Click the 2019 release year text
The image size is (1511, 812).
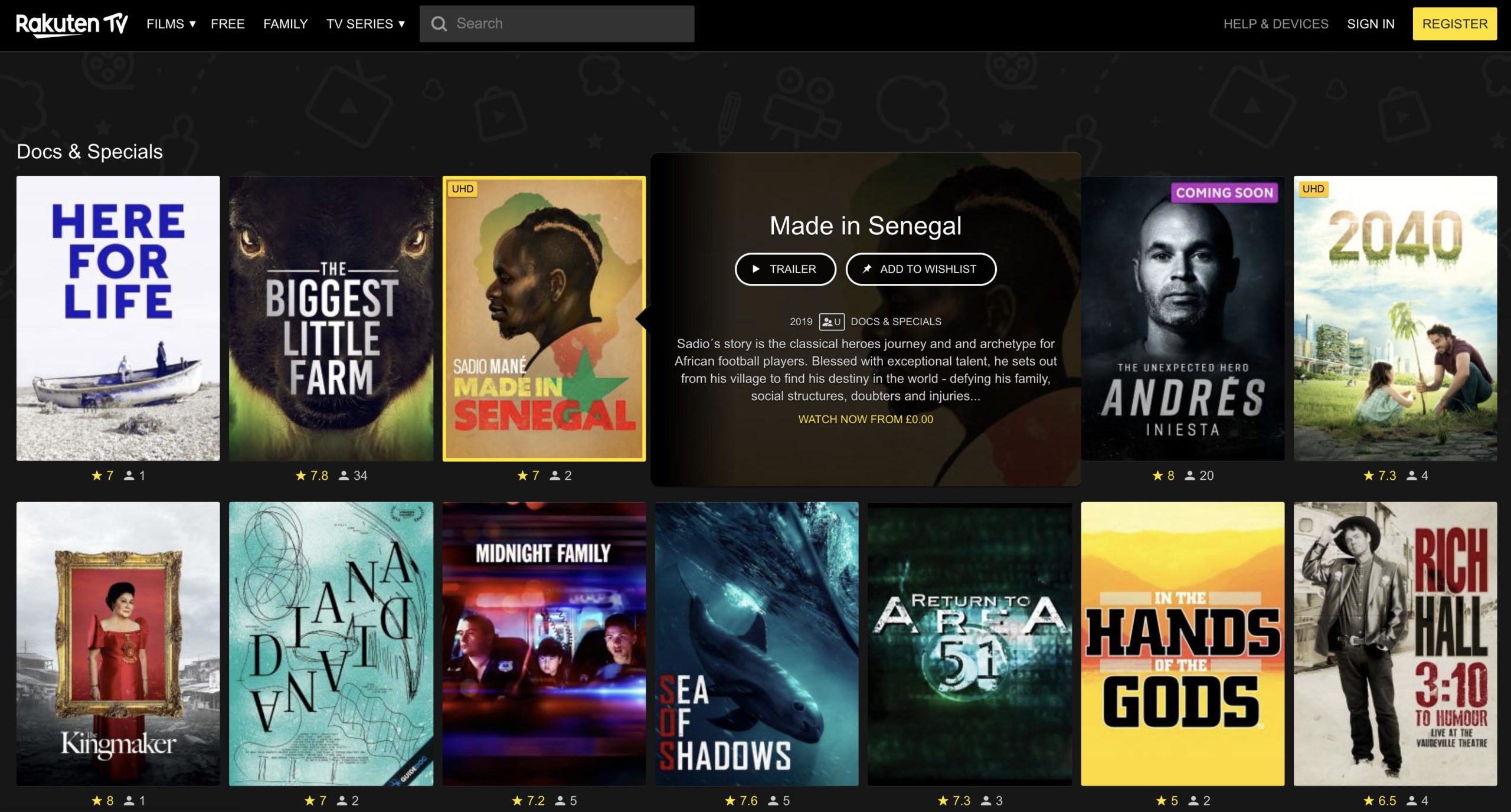801,322
